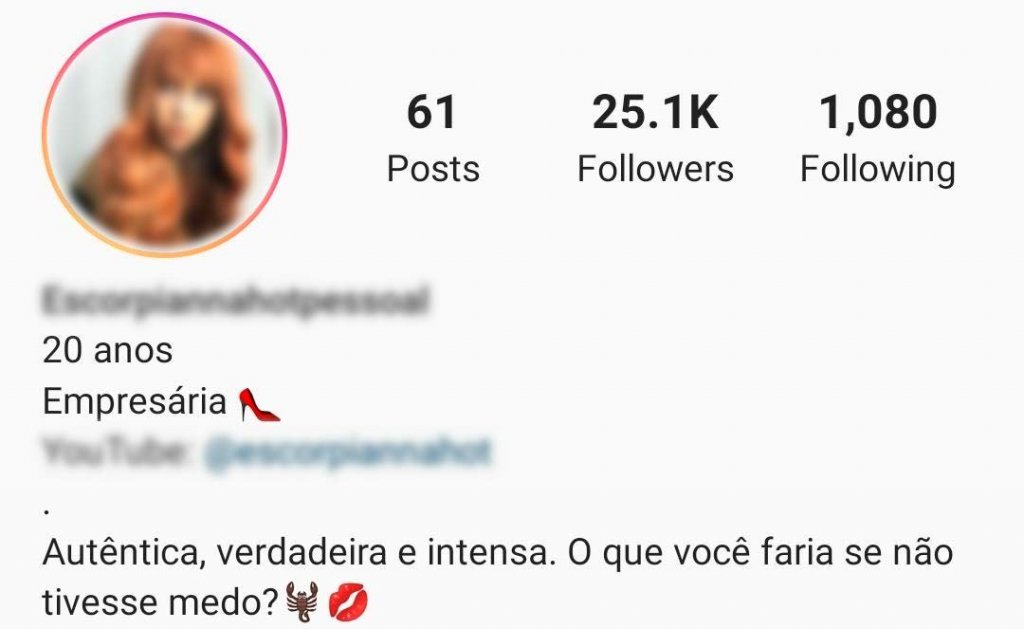Click the single dot line in the bio

46,511
